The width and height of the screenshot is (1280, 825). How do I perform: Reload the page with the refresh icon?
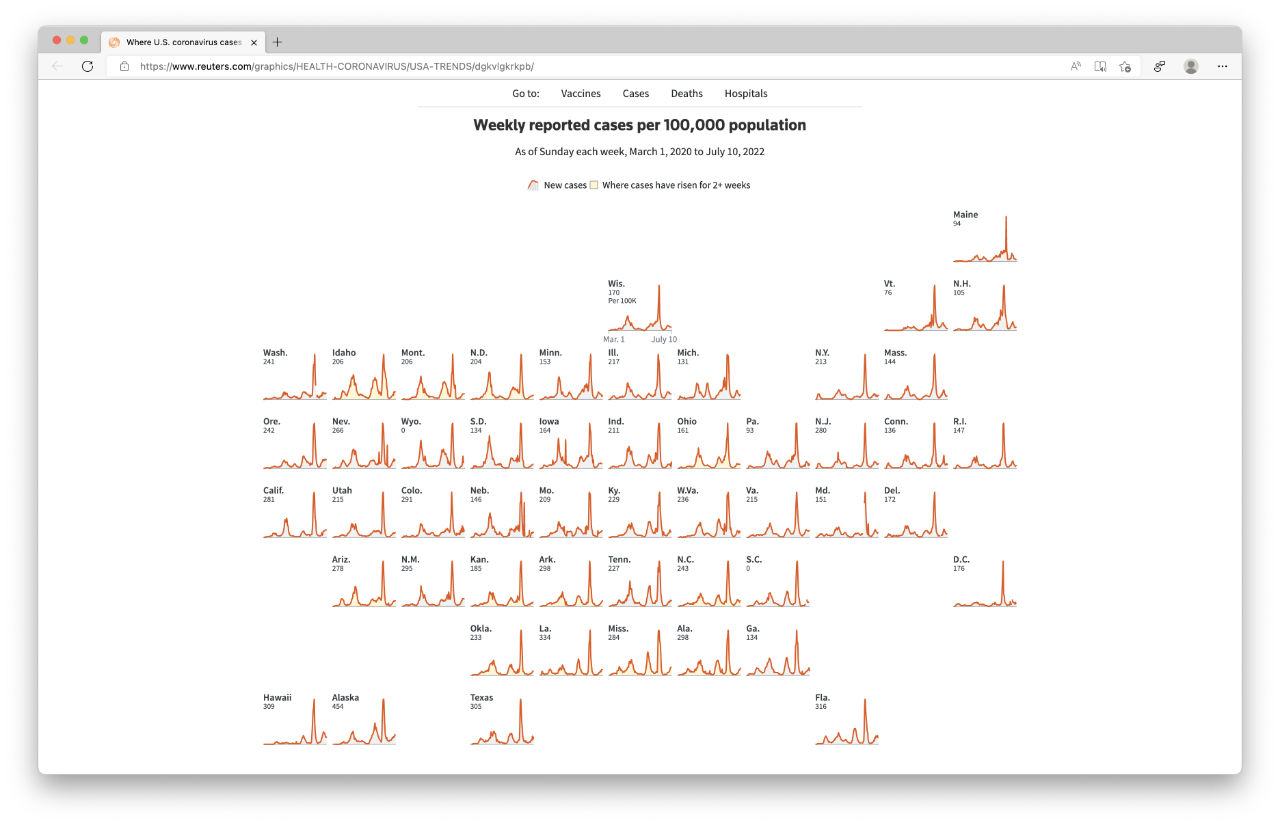pyautogui.click(x=87, y=66)
